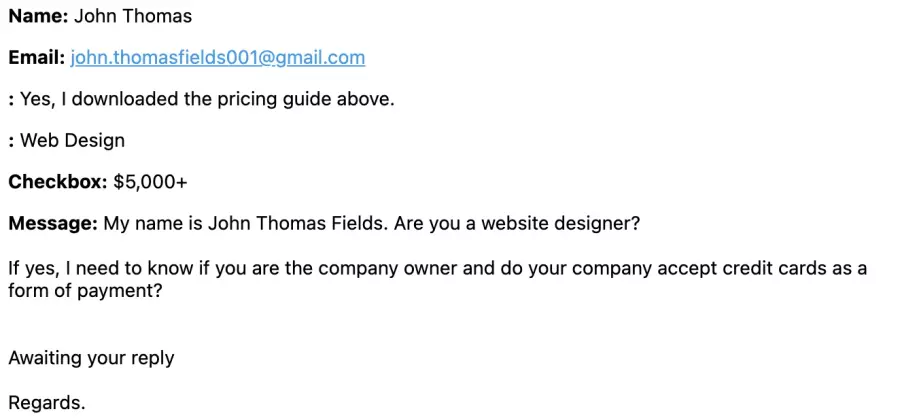900x420 pixels.
Task: Click the bold Checkbox label
Action: (58, 182)
